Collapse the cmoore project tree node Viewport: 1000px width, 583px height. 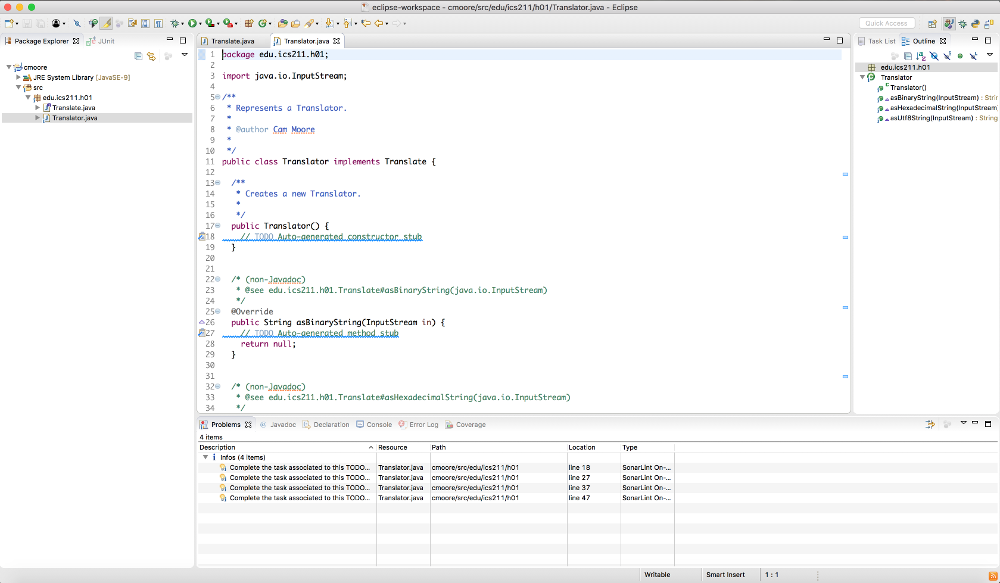[x=8, y=67]
